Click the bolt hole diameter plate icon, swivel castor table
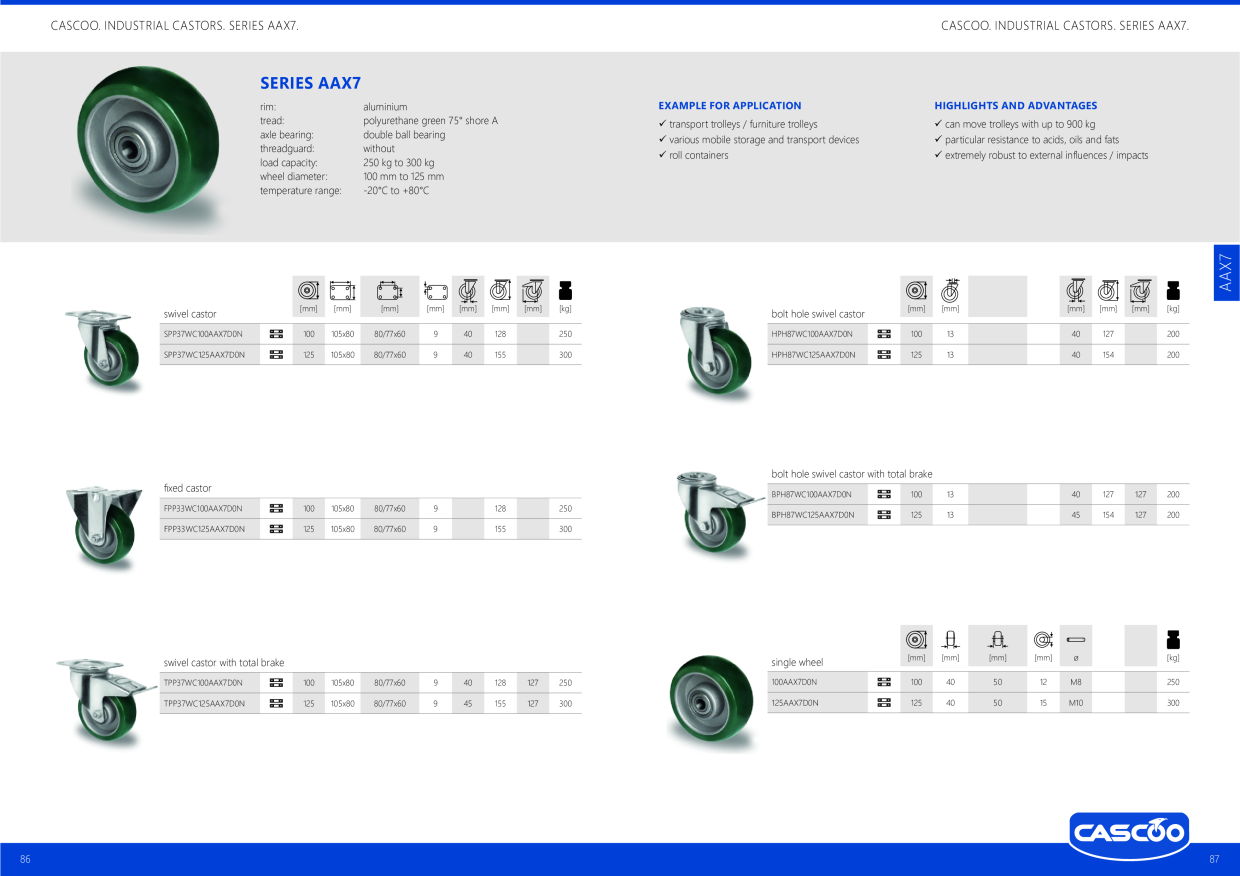Image resolution: width=1240 pixels, height=876 pixels. tap(435, 291)
